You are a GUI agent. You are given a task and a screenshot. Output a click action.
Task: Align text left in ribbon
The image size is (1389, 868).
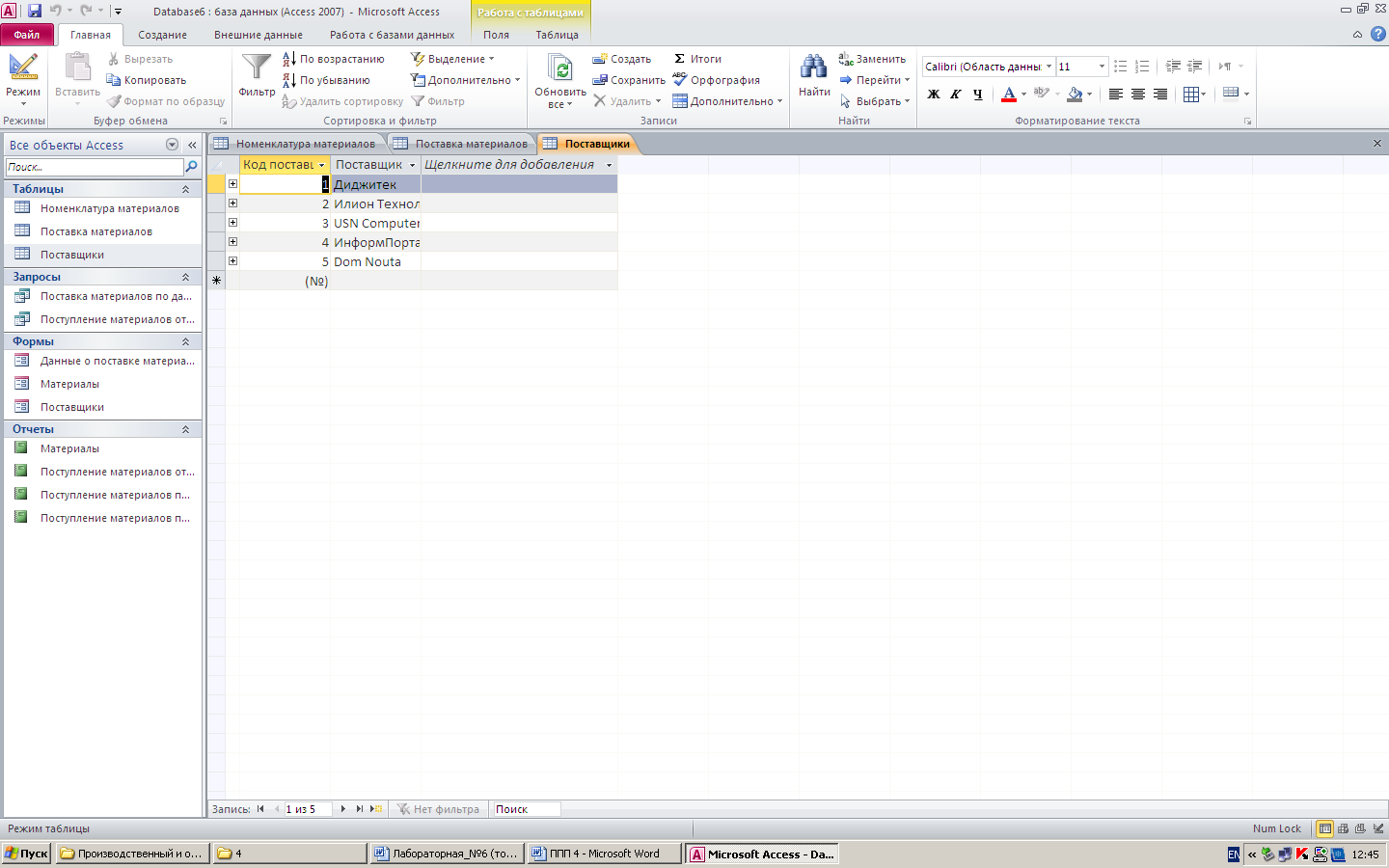click(x=1116, y=94)
